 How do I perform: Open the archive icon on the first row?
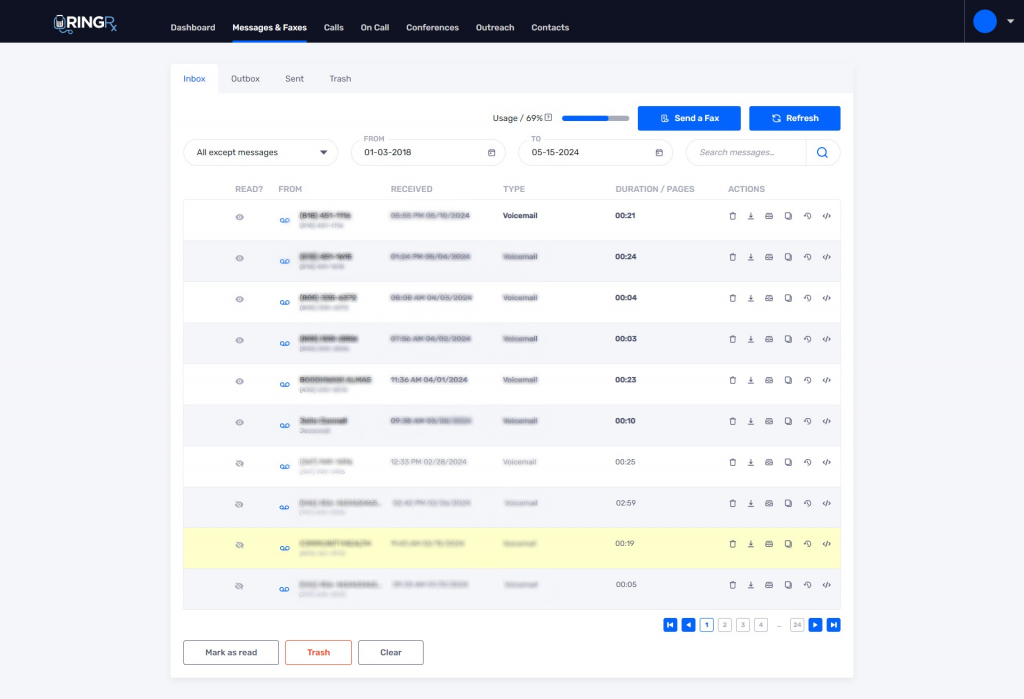(769, 217)
